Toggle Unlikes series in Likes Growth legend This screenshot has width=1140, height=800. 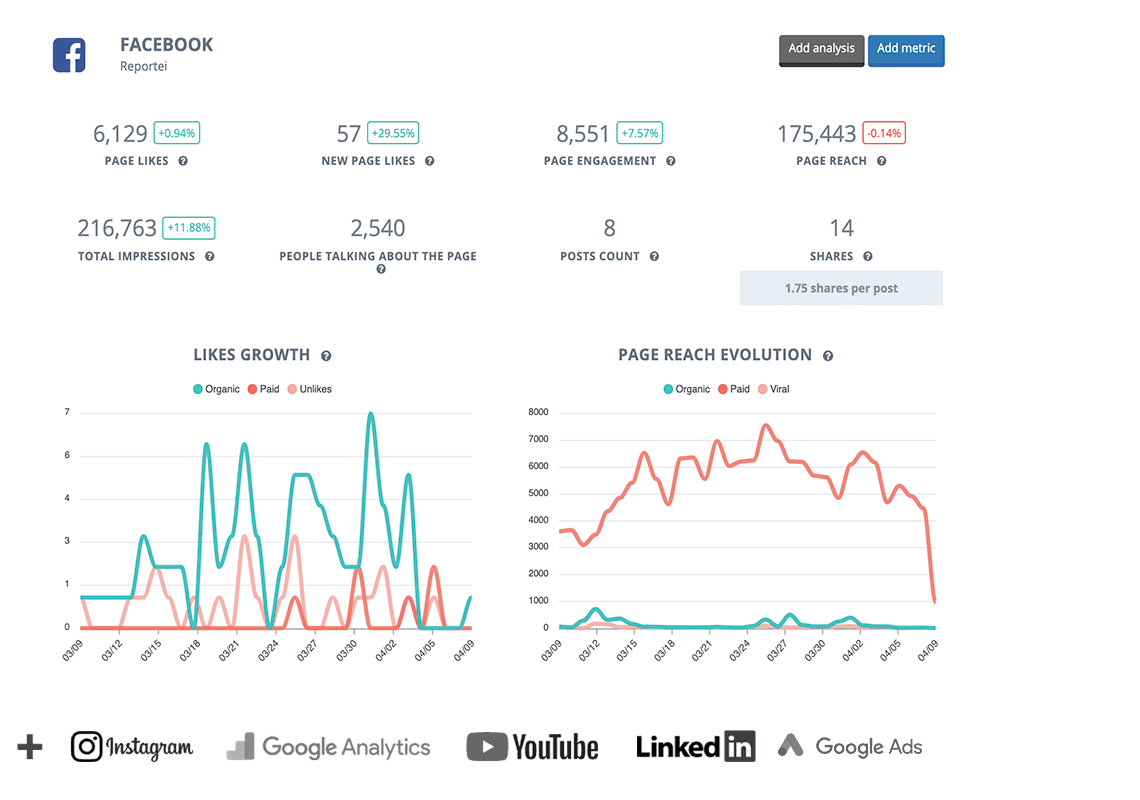(309, 389)
